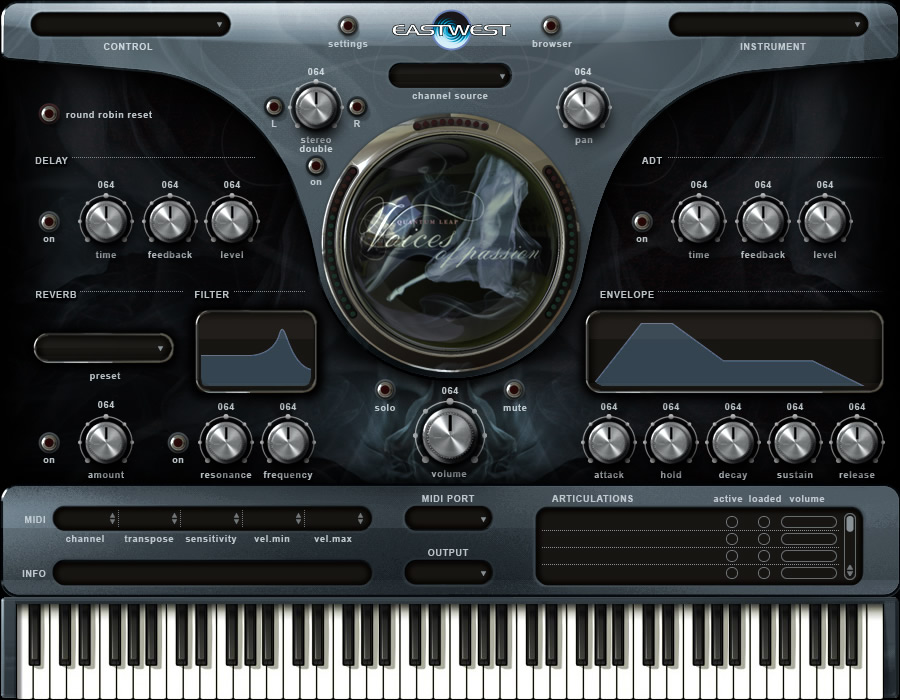900x700 pixels.
Task: Open the CONTROL selector at top left
Action: (127, 22)
